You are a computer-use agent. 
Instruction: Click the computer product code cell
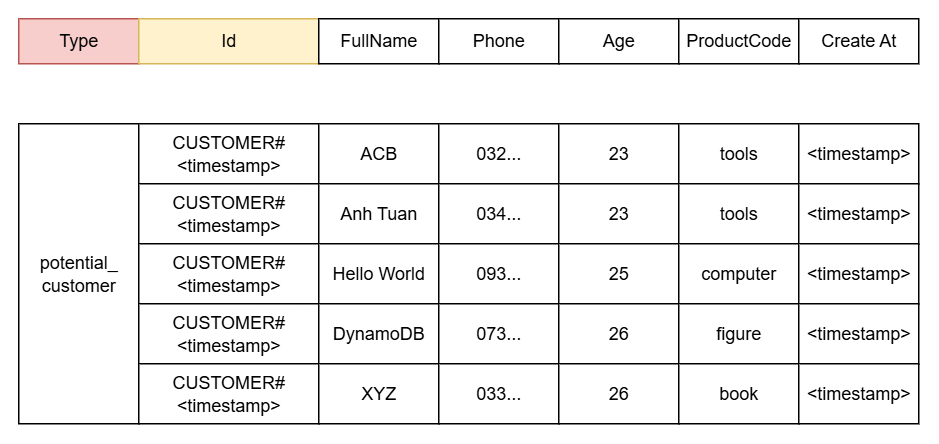(738, 274)
